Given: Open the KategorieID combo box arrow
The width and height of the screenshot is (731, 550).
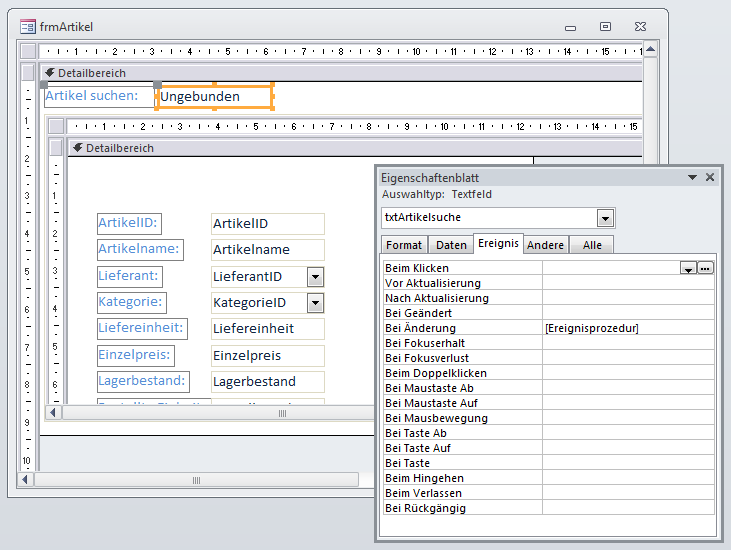Looking at the screenshot, I should coord(315,303).
